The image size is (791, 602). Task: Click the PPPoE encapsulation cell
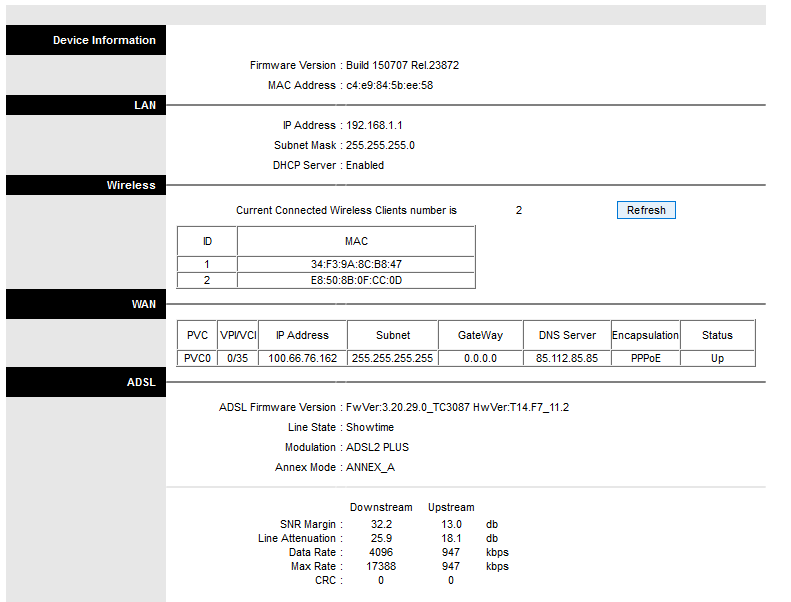[x=646, y=358]
